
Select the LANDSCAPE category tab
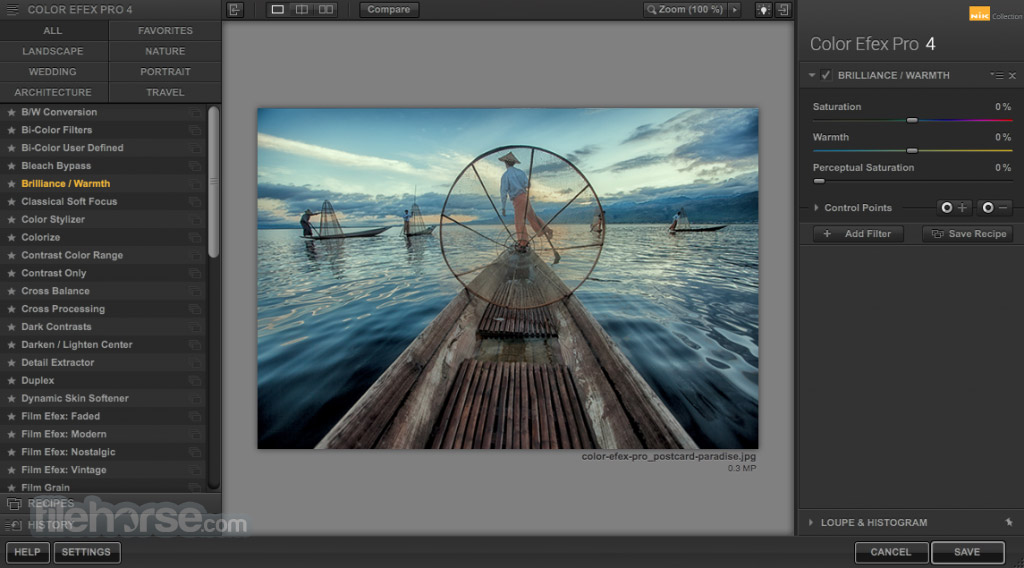tap(54, 51)
